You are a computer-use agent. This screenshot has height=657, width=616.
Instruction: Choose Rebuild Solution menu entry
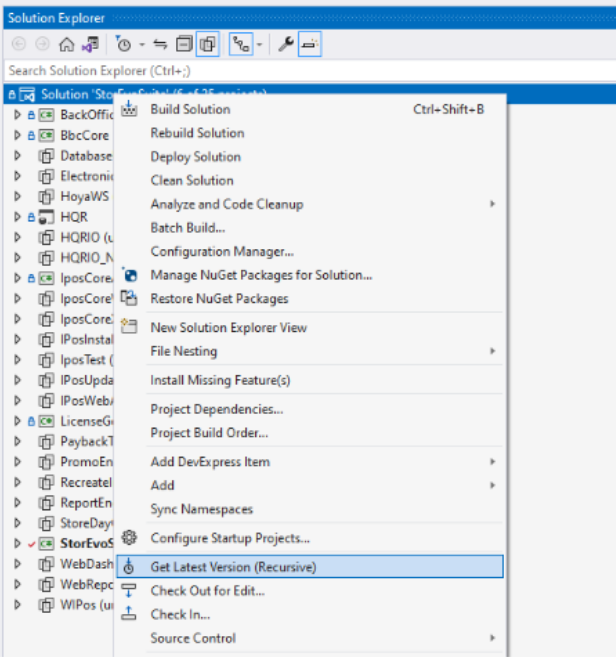[310, 133]
